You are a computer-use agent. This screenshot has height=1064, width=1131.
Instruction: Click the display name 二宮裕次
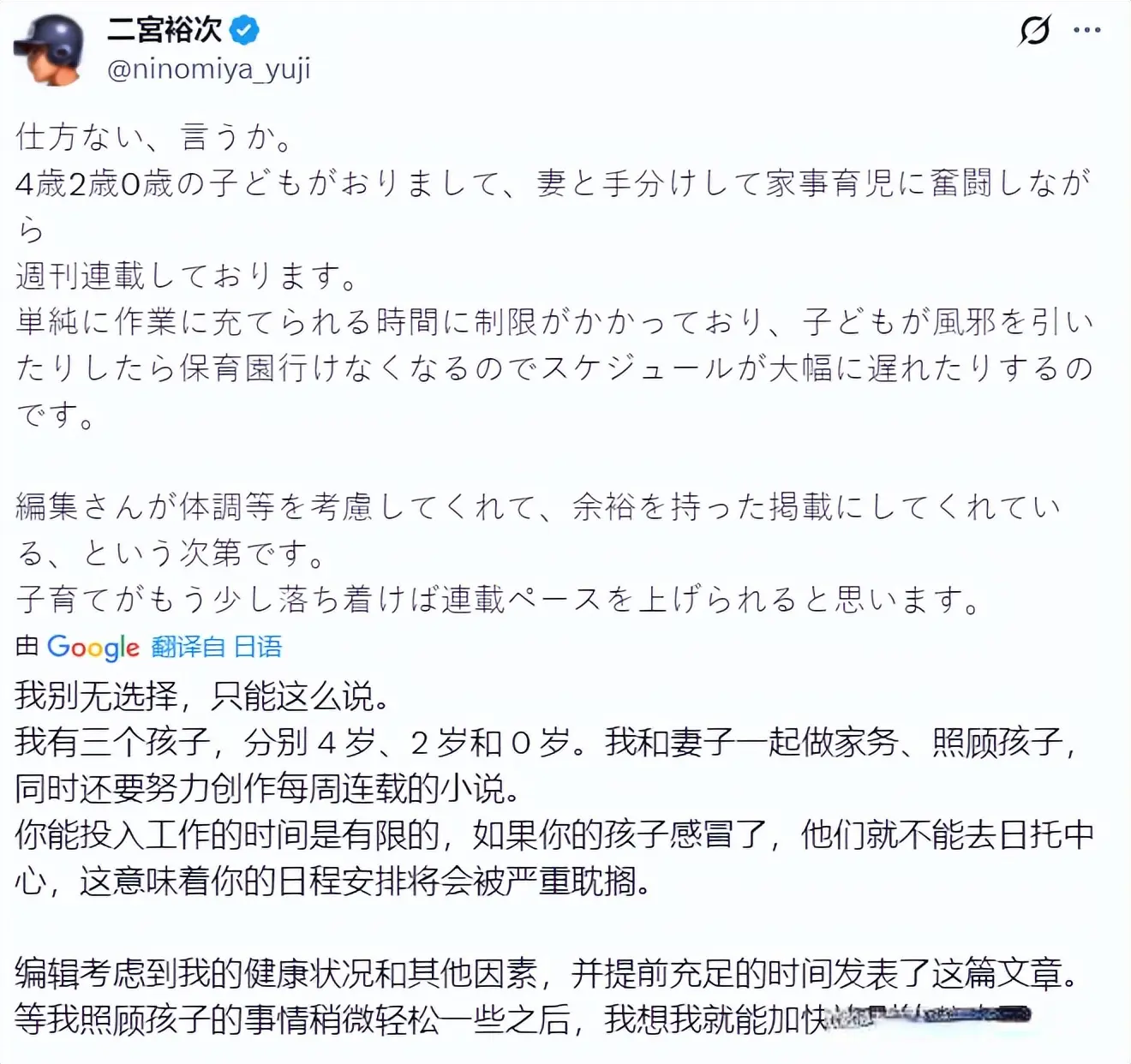click(x=165, y=31)
